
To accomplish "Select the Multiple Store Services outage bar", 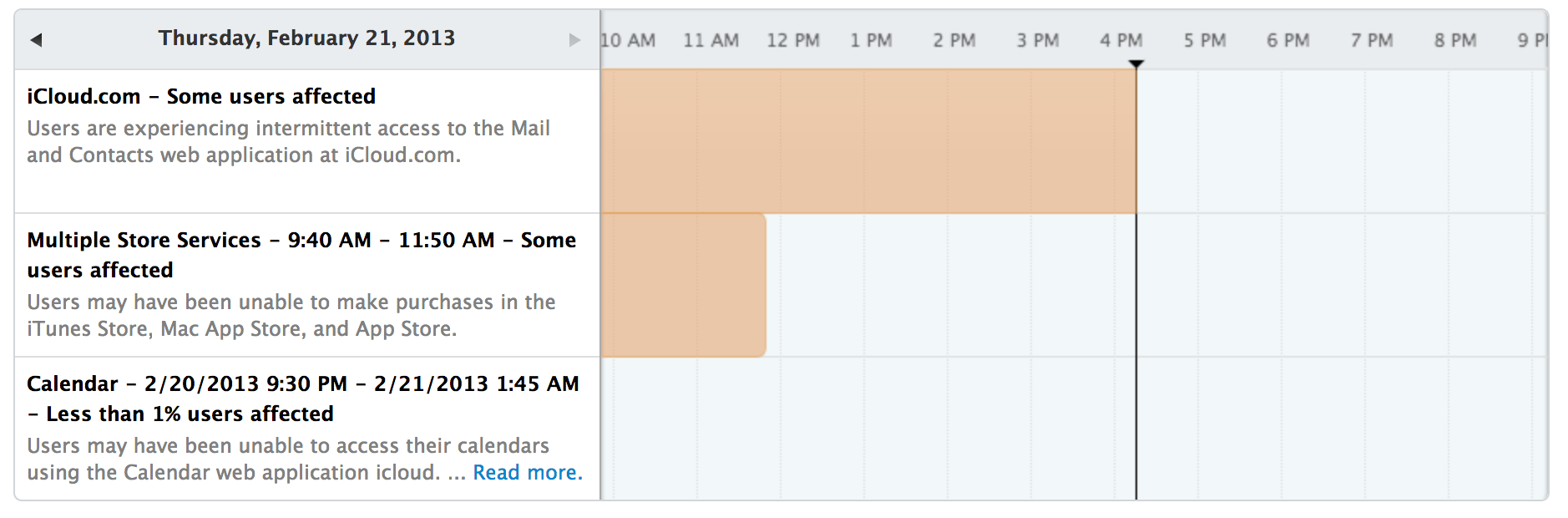I will tap(683, 285).
